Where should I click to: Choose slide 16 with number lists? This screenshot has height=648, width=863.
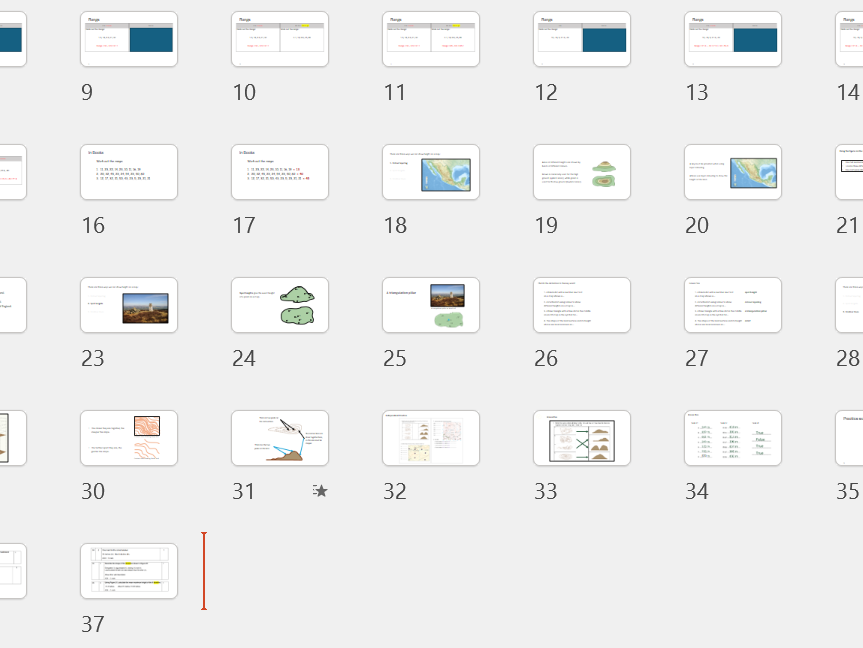click(129, 172)
